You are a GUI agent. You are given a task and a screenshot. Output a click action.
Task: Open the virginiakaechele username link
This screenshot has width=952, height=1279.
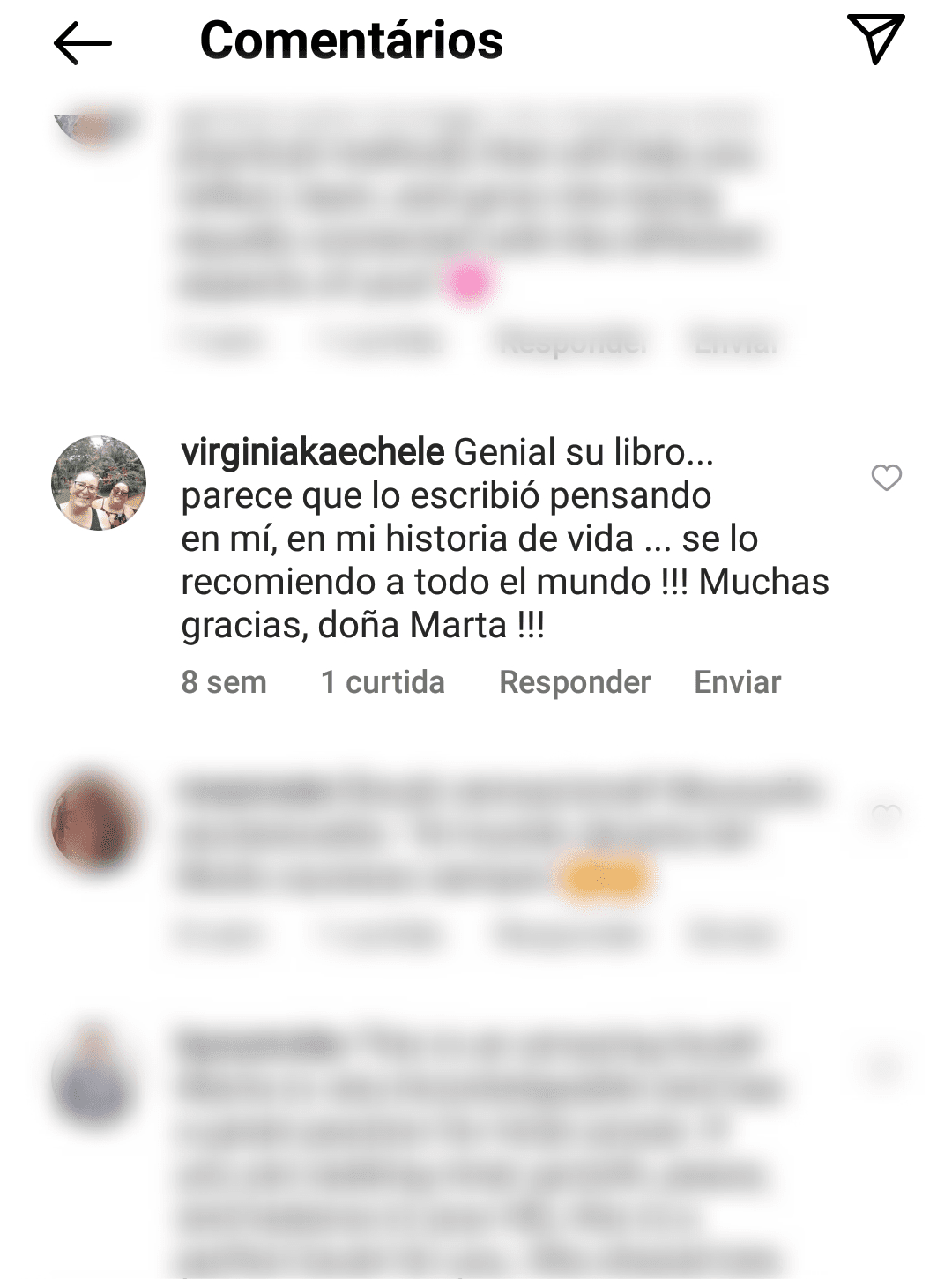(x=313, y=452)
